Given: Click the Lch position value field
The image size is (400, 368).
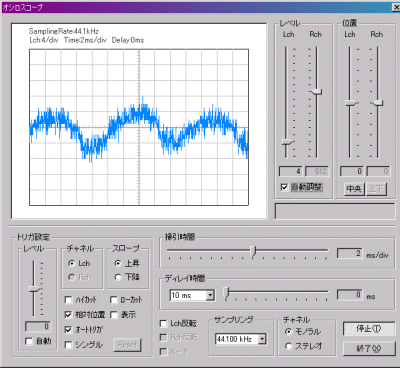Looking at the screenshot, I should pos(351,171).
